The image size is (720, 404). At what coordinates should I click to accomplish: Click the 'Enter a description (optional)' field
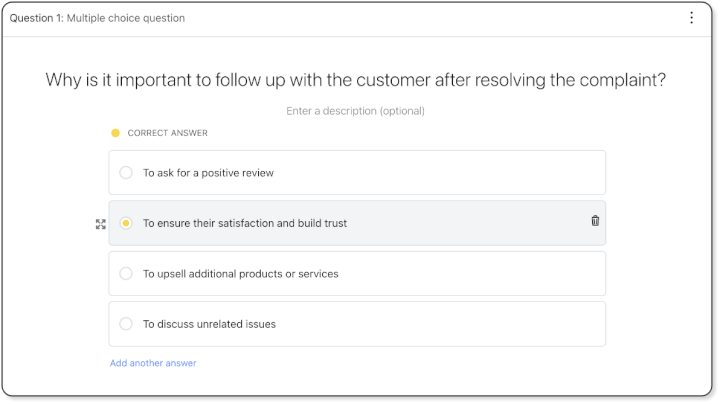(355, 111)
